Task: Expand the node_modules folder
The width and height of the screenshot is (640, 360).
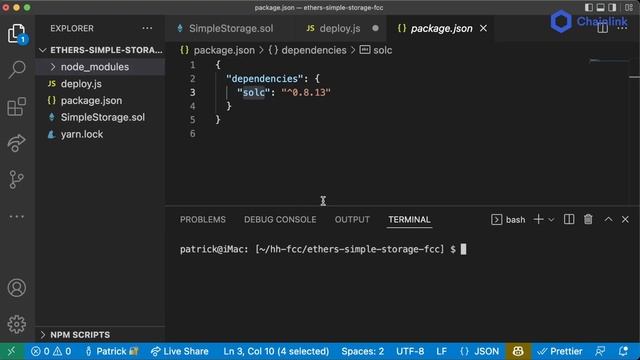Action: [100, 67]
